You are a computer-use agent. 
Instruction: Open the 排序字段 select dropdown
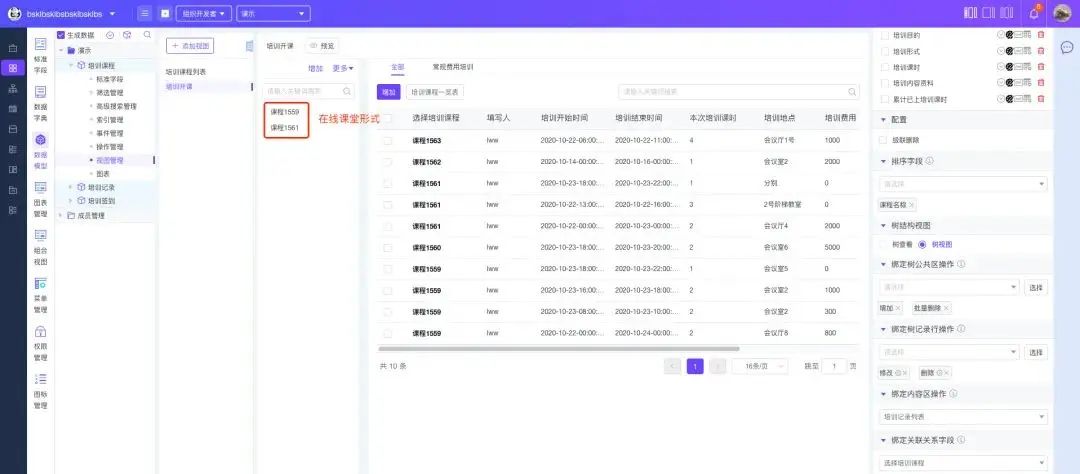point(963,183)
